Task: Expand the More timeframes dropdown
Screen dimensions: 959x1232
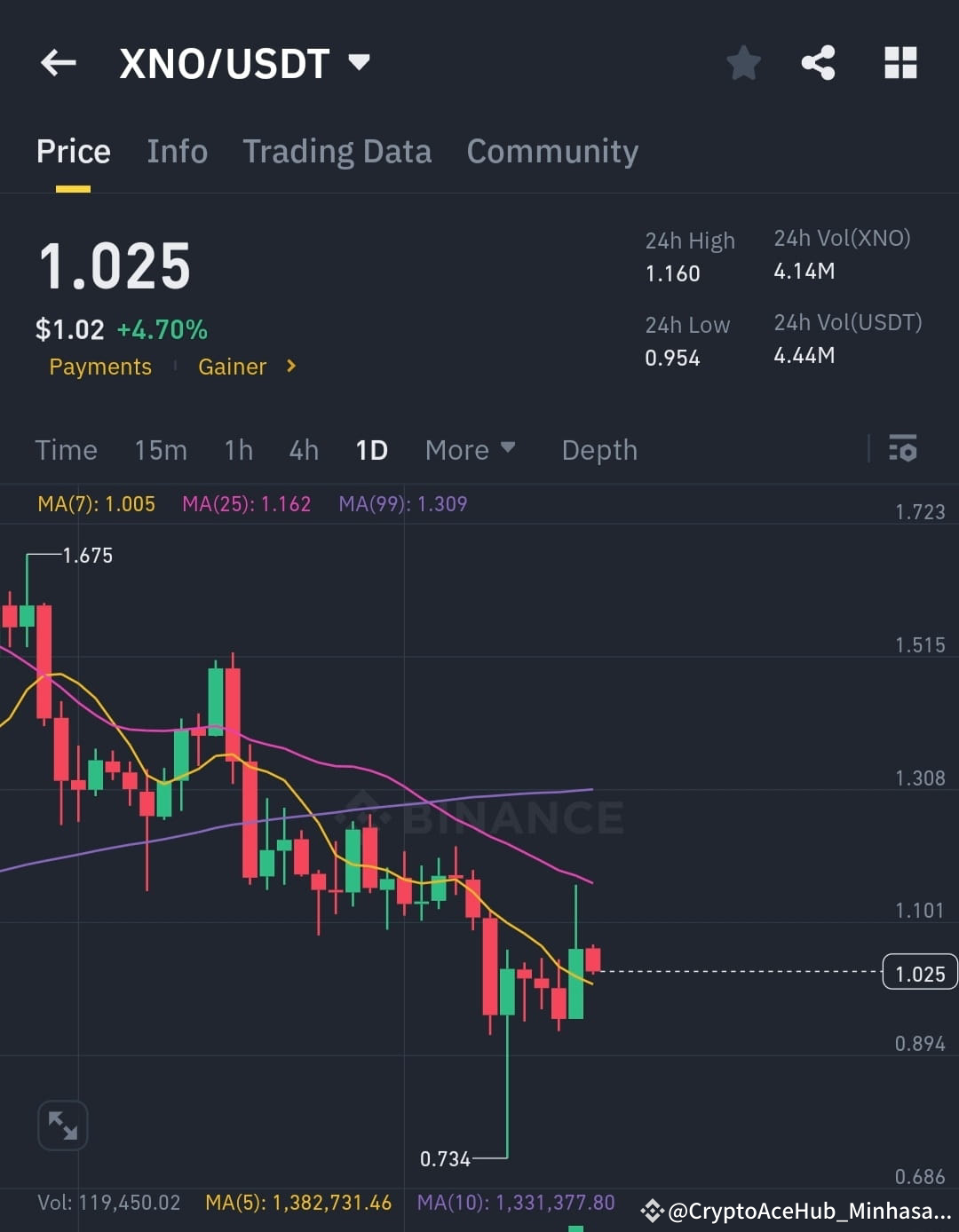Action: tap(470, 450)
